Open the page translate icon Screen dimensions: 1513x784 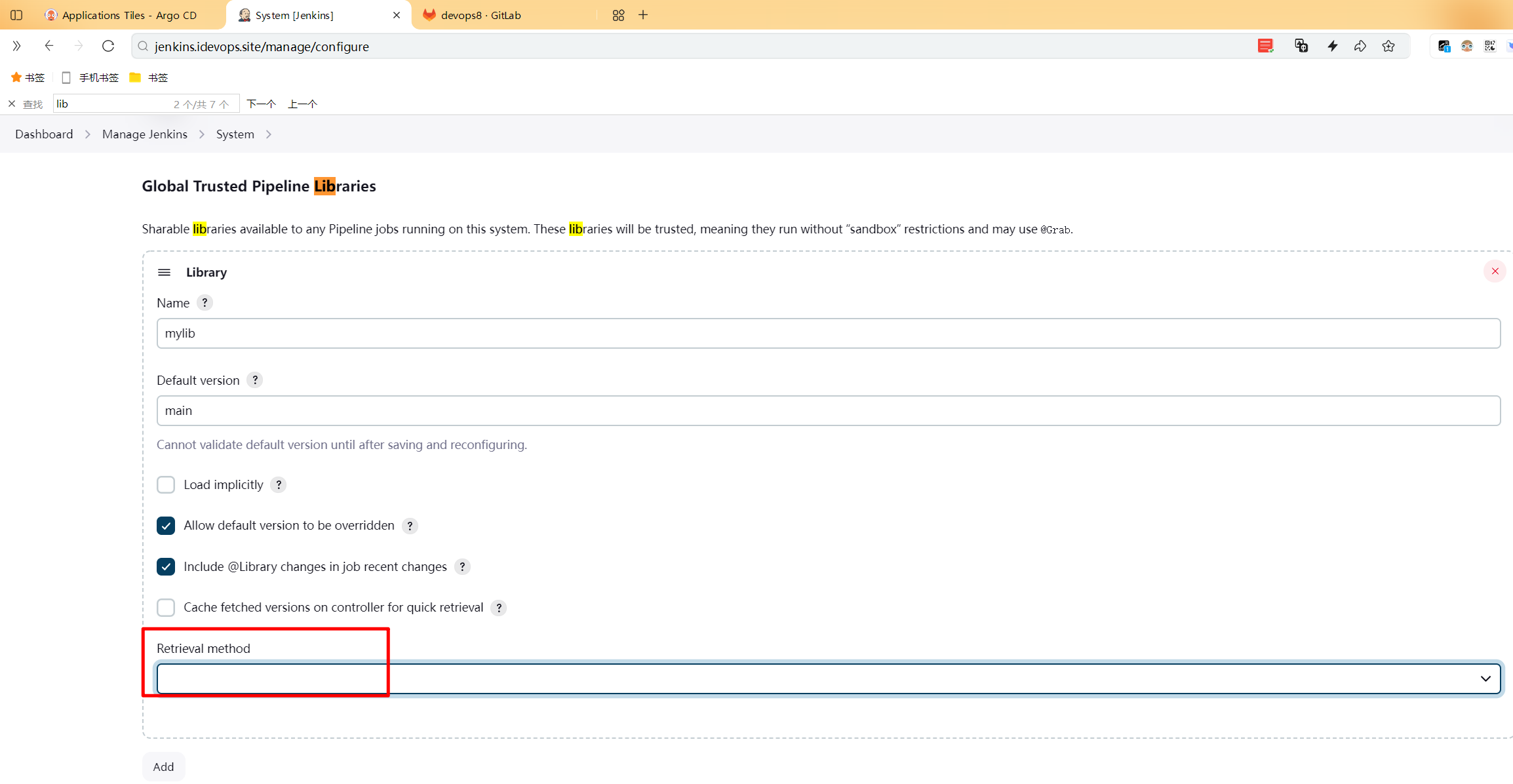1301,46
